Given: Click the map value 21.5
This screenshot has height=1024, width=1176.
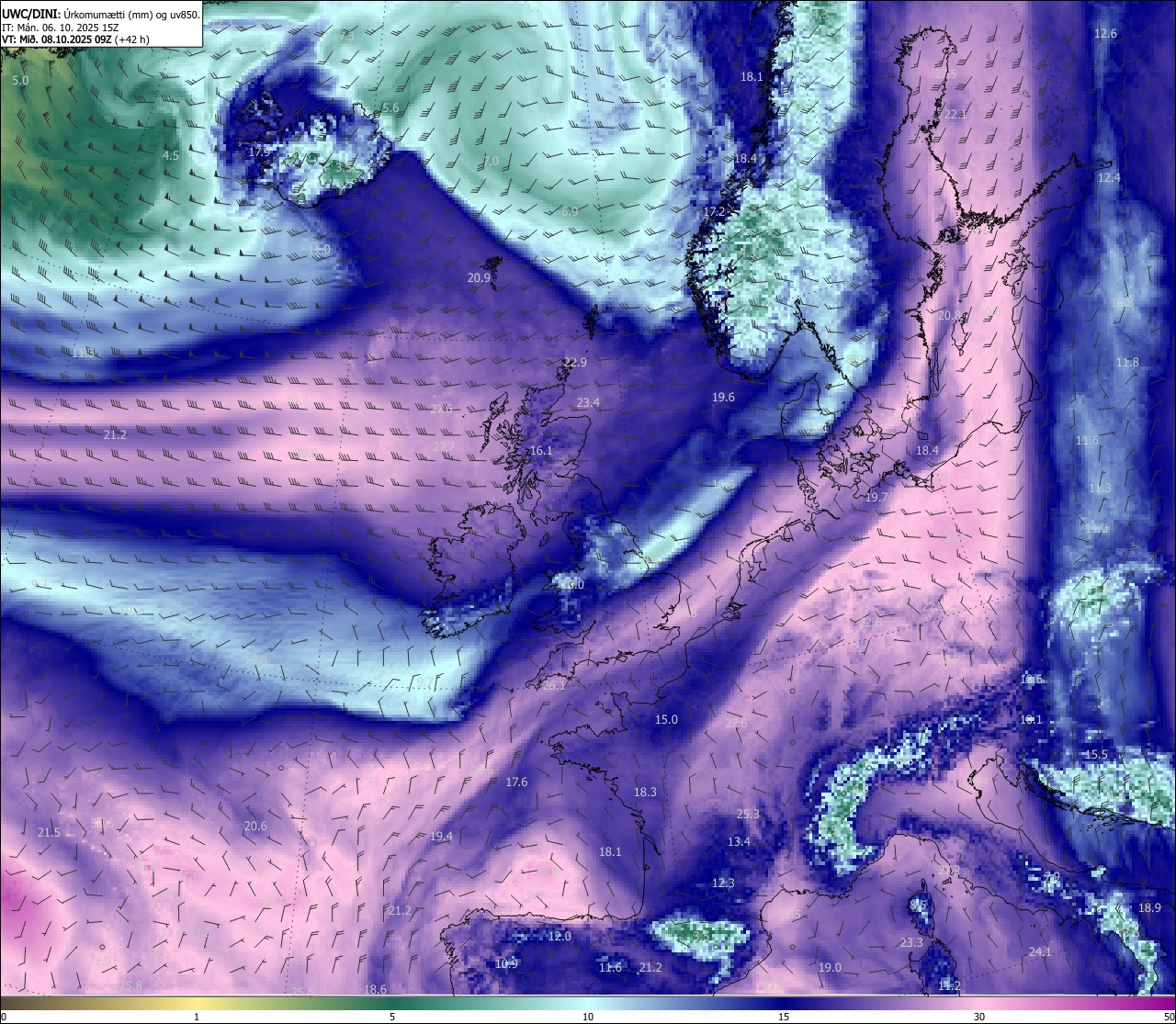Looking at the screenshot, I should pos(49,833).
